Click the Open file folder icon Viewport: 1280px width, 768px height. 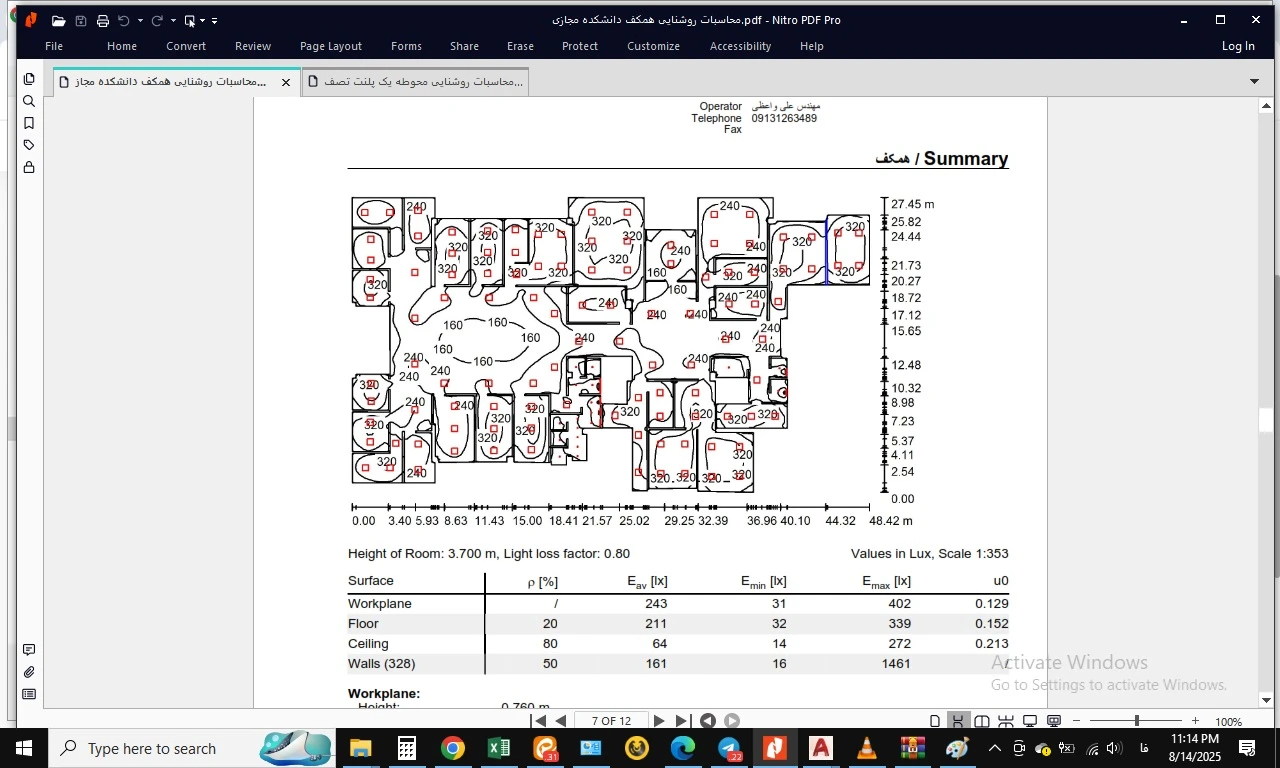coord(58,20)
